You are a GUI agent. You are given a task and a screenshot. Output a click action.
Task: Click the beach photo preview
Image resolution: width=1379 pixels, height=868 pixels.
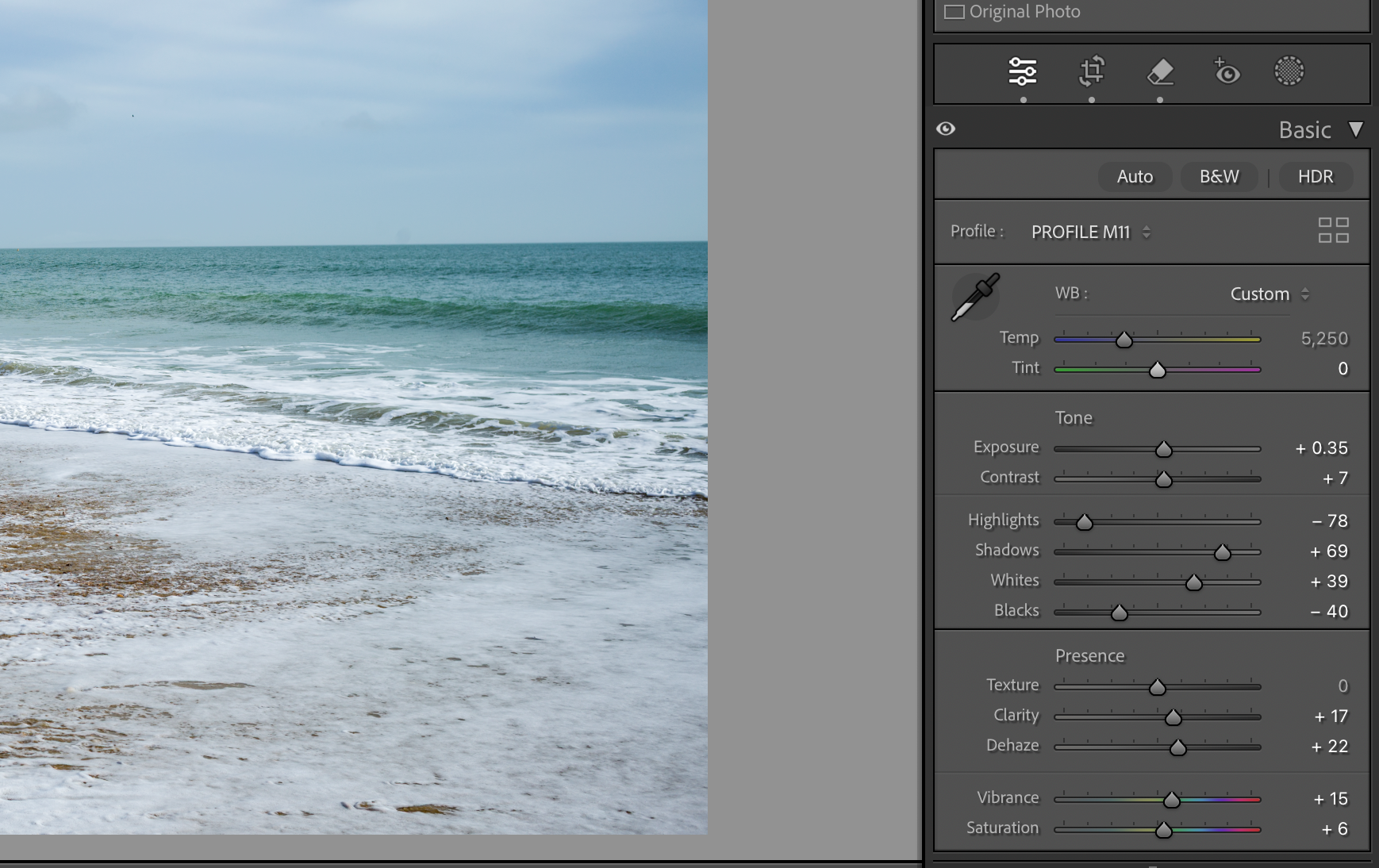(353, 417)
